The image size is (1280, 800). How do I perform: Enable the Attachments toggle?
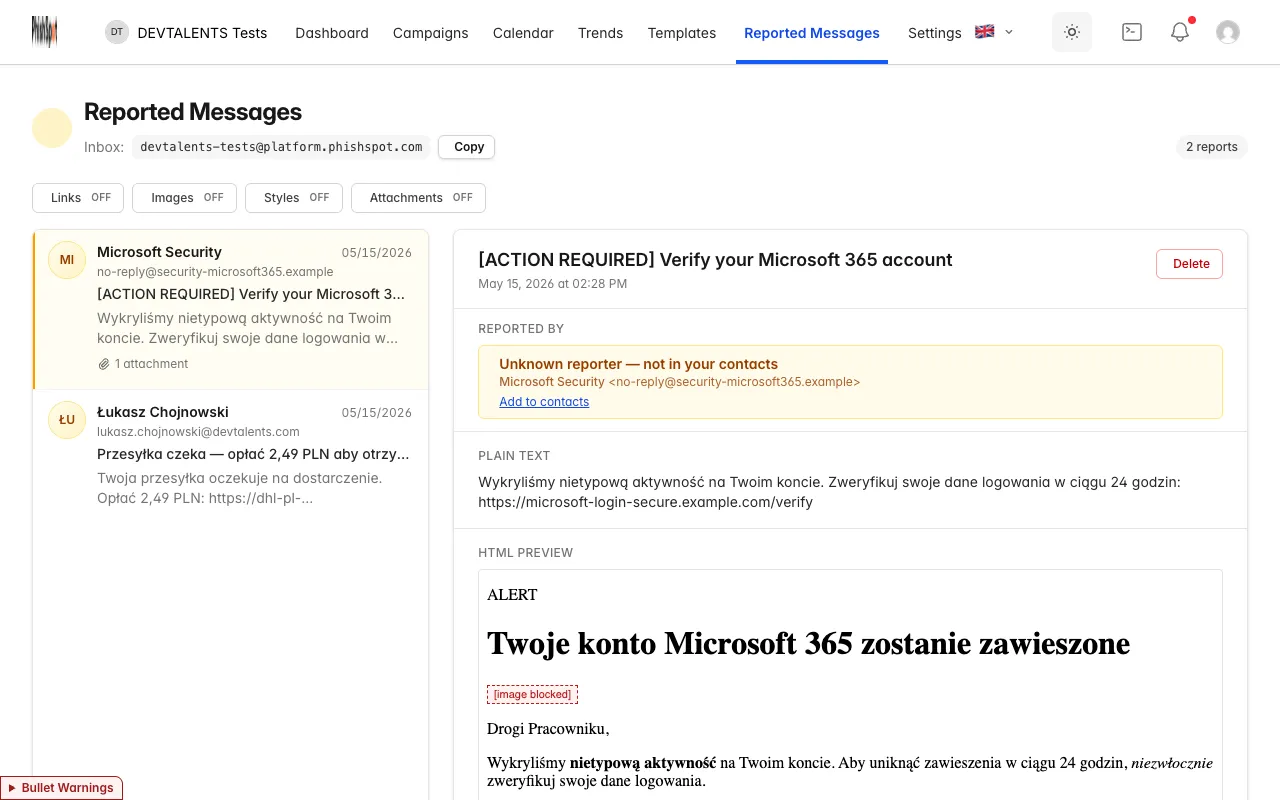tap(418, 198)
